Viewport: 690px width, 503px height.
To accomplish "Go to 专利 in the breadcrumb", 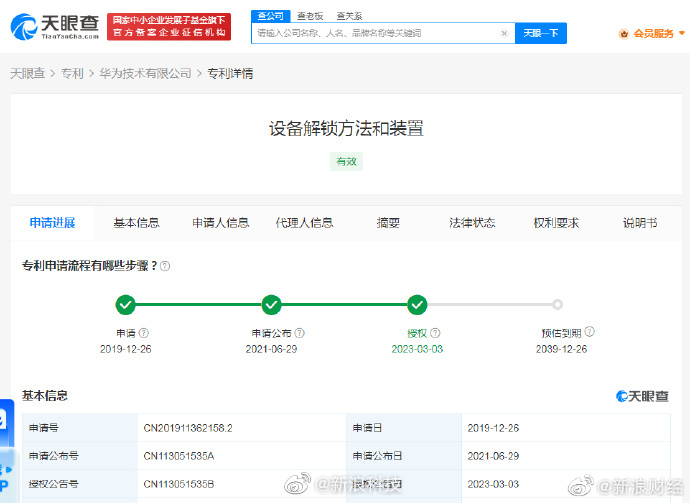I will pos(72,74).
